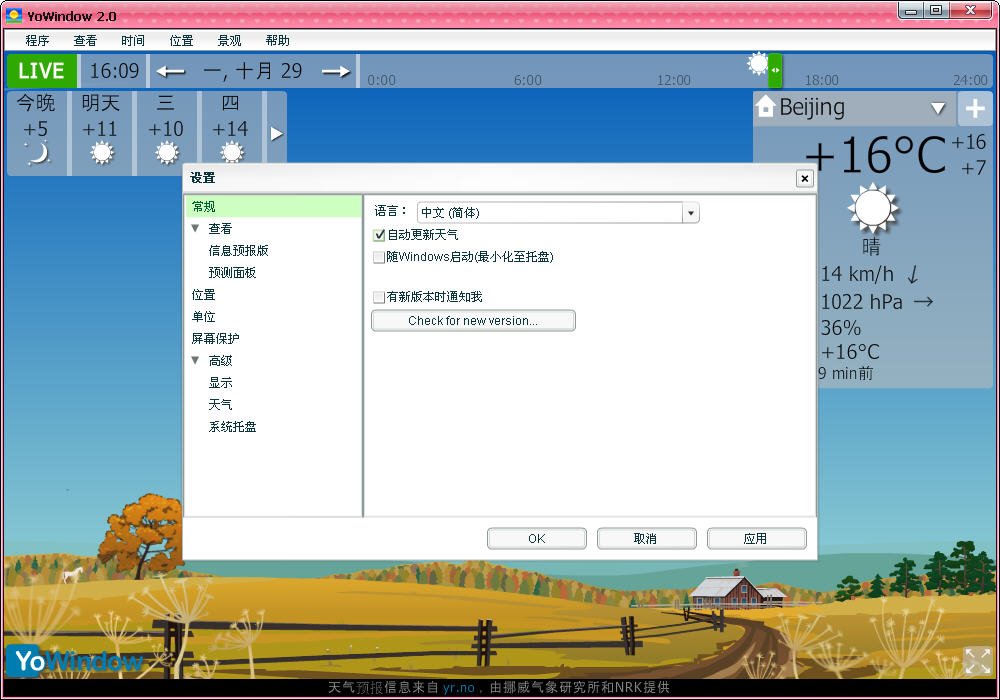Select 查看 settings category

coord(220,228)
